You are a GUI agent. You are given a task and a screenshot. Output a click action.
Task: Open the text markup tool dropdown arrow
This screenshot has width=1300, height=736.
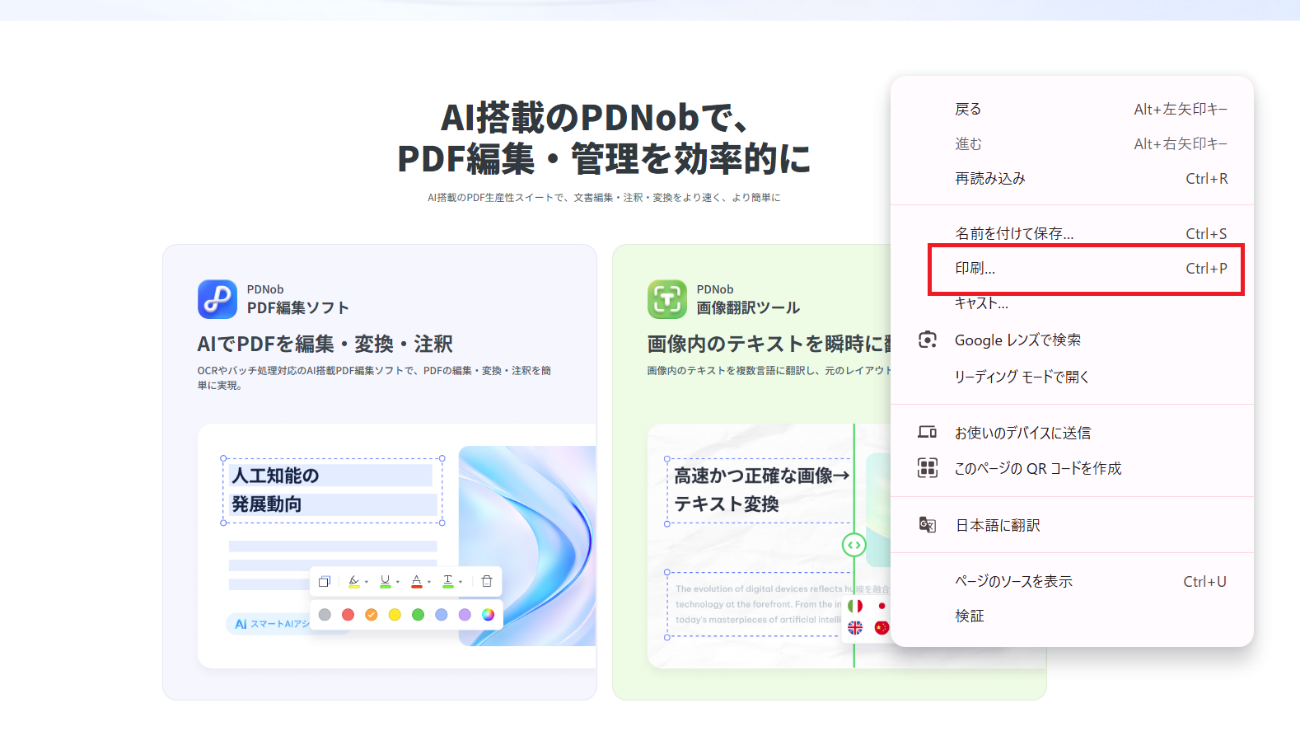(461, 581)
